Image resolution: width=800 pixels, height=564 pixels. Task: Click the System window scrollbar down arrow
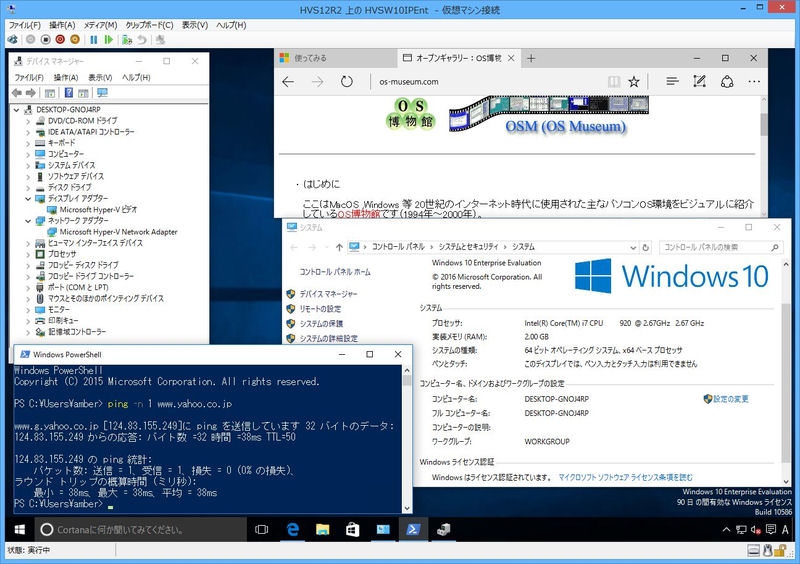(x=786, y=481)
